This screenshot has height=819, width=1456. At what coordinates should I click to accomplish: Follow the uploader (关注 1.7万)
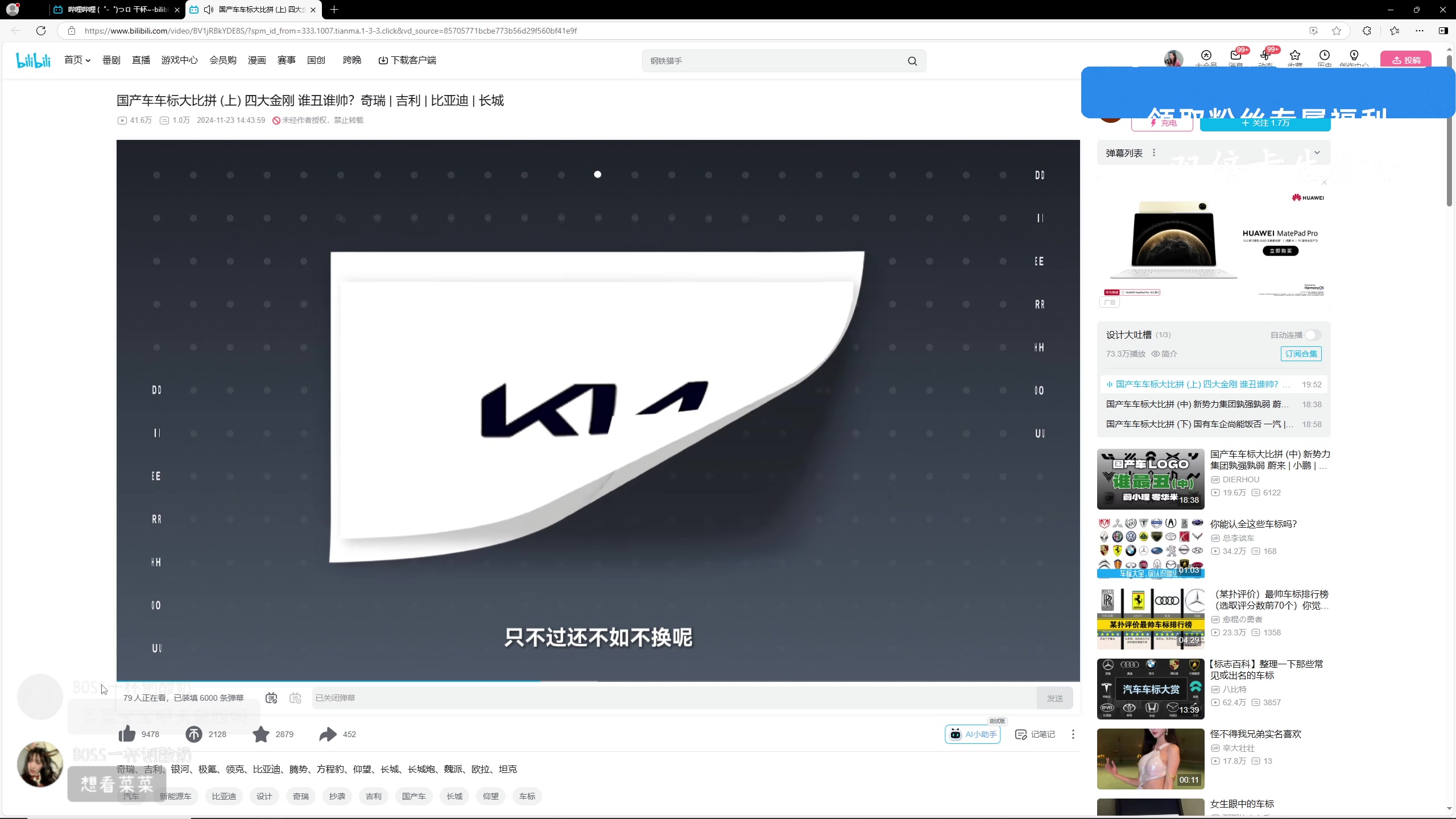tap(1265, 123)
